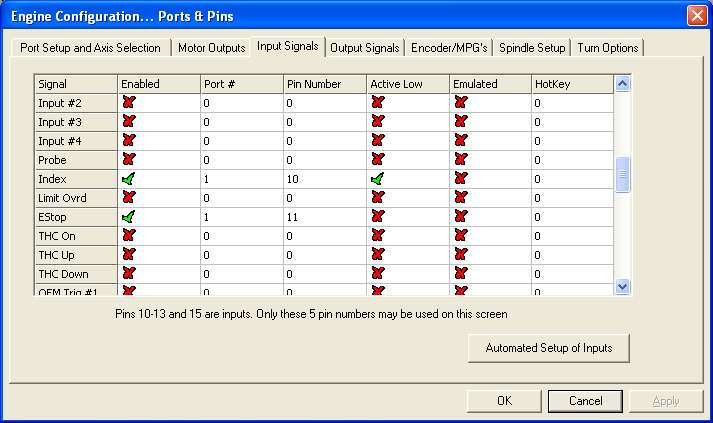Click the Apply button
The height and width of the screenshot is (423, 713).
(666, 401)
